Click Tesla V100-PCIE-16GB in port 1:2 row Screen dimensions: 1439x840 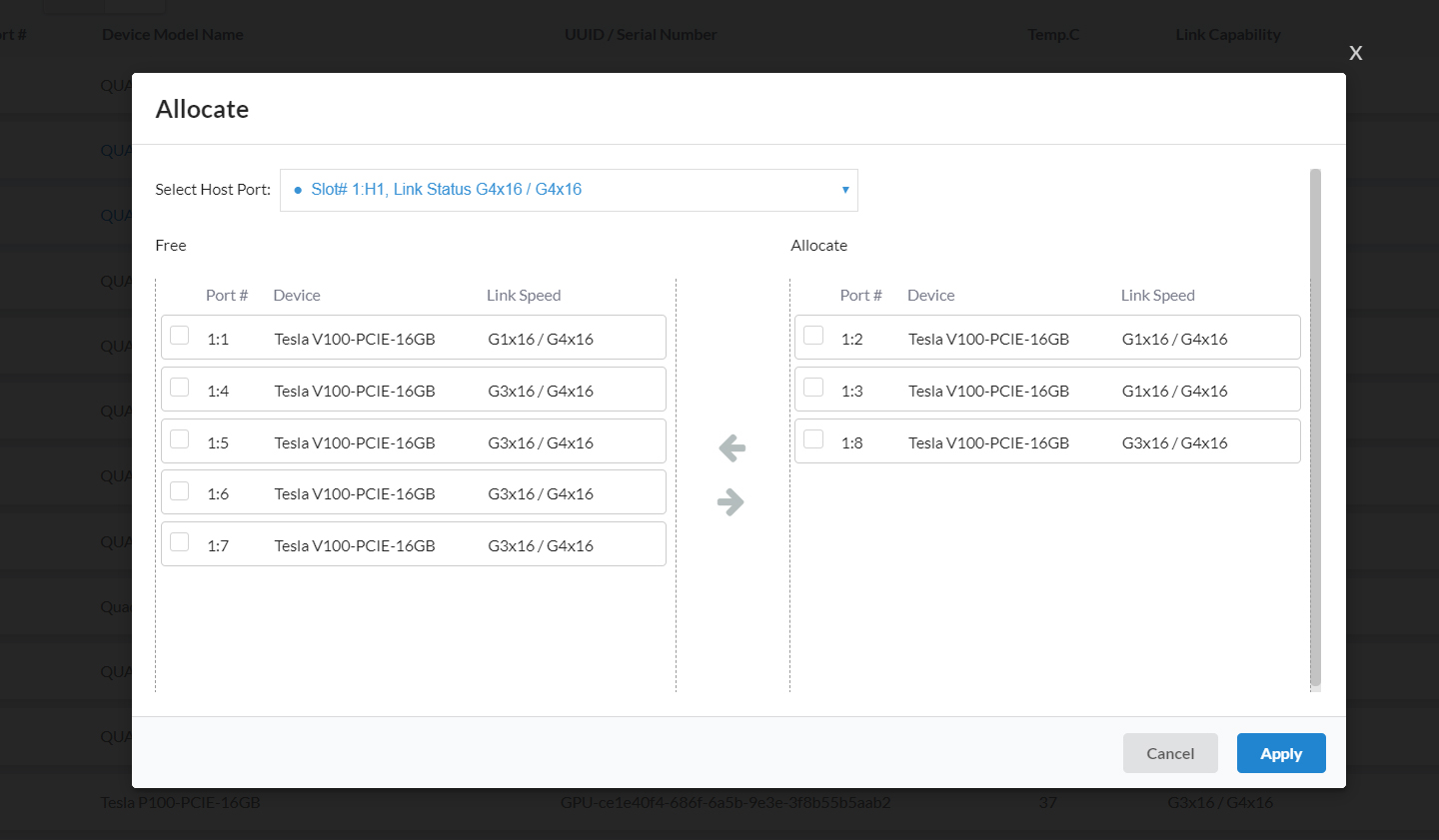point(988,340)
